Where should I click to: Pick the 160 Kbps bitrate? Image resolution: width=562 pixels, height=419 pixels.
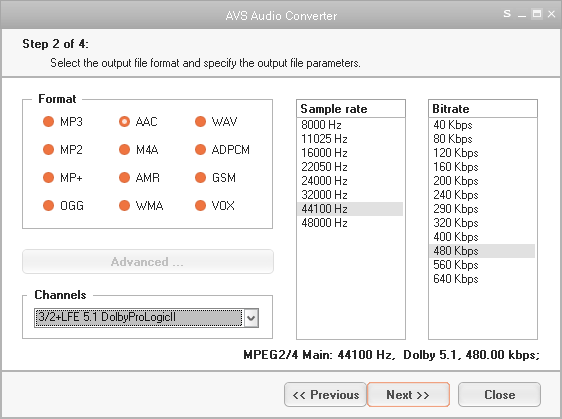[482, 167]
